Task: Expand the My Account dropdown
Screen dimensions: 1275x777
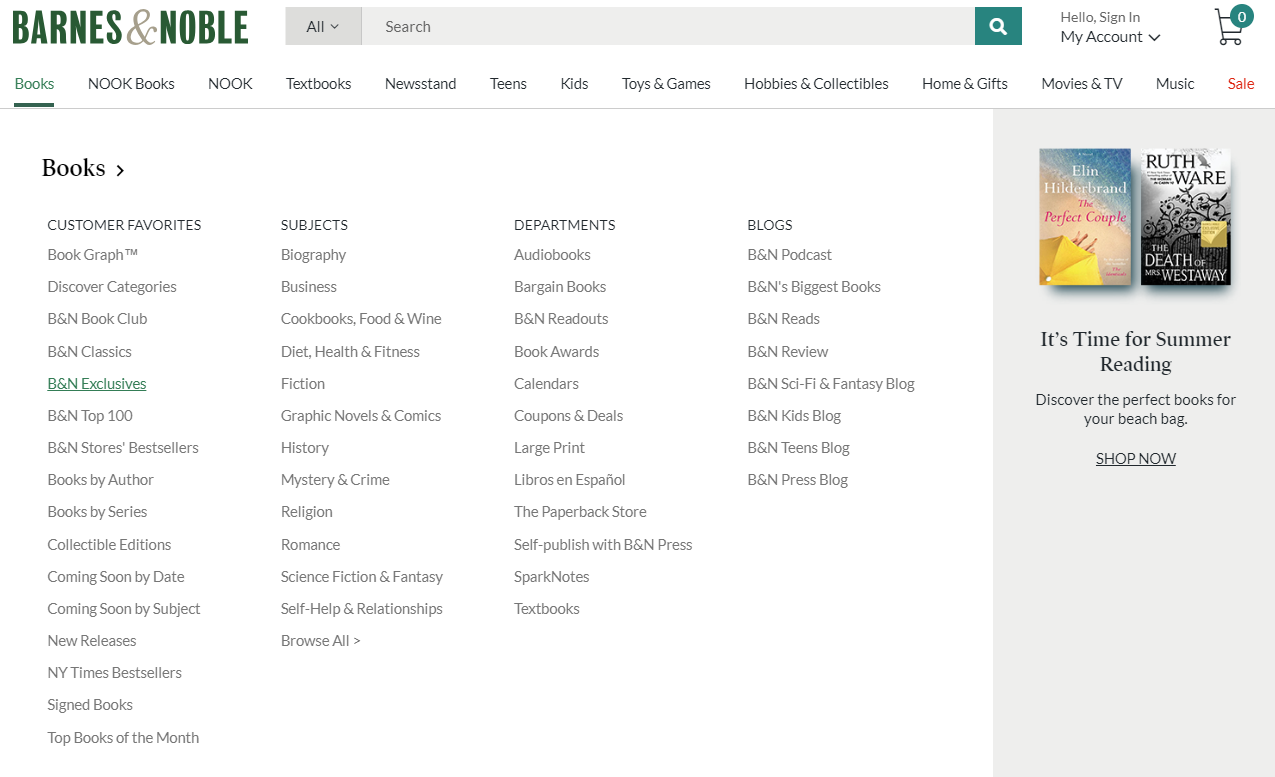Action: 1110,37
